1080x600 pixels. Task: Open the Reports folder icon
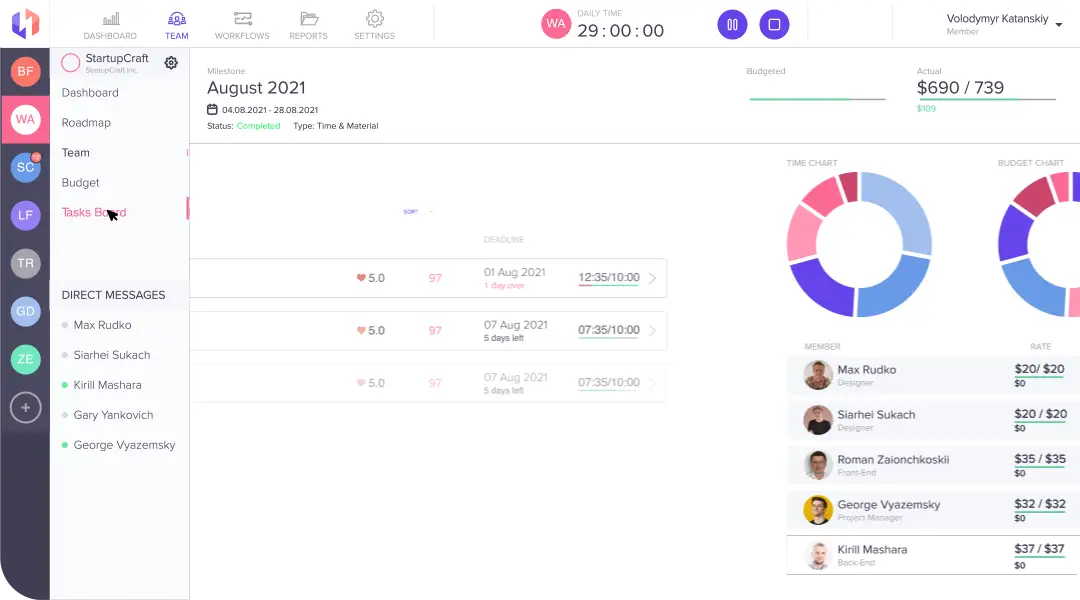pyautogui.click(x=308, y=19)
